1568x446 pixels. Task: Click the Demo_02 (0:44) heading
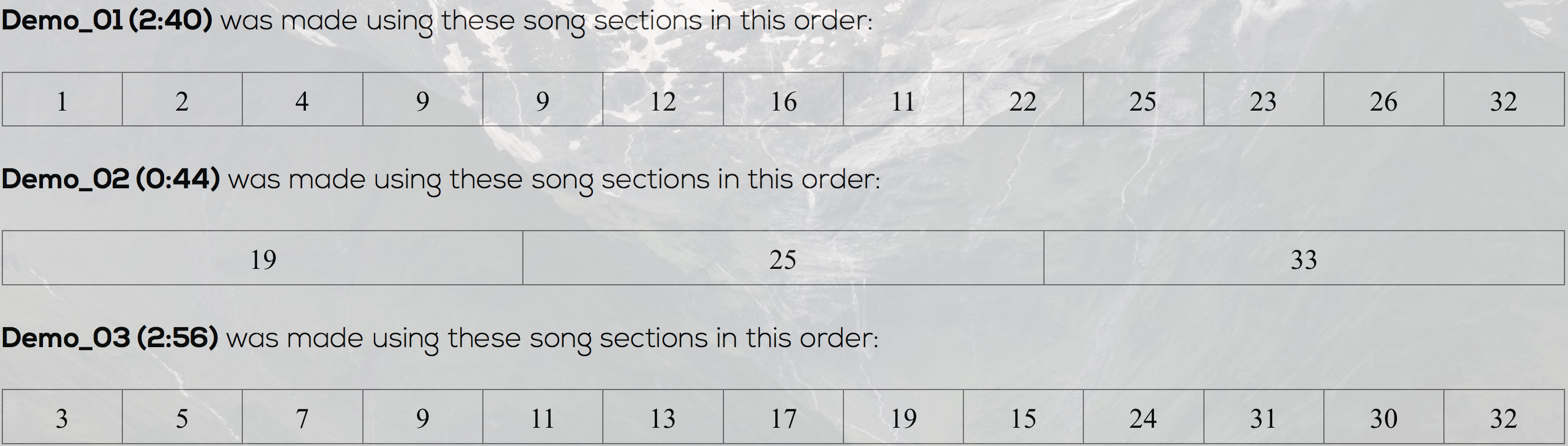pyautogui.click(x=111, y=179)
